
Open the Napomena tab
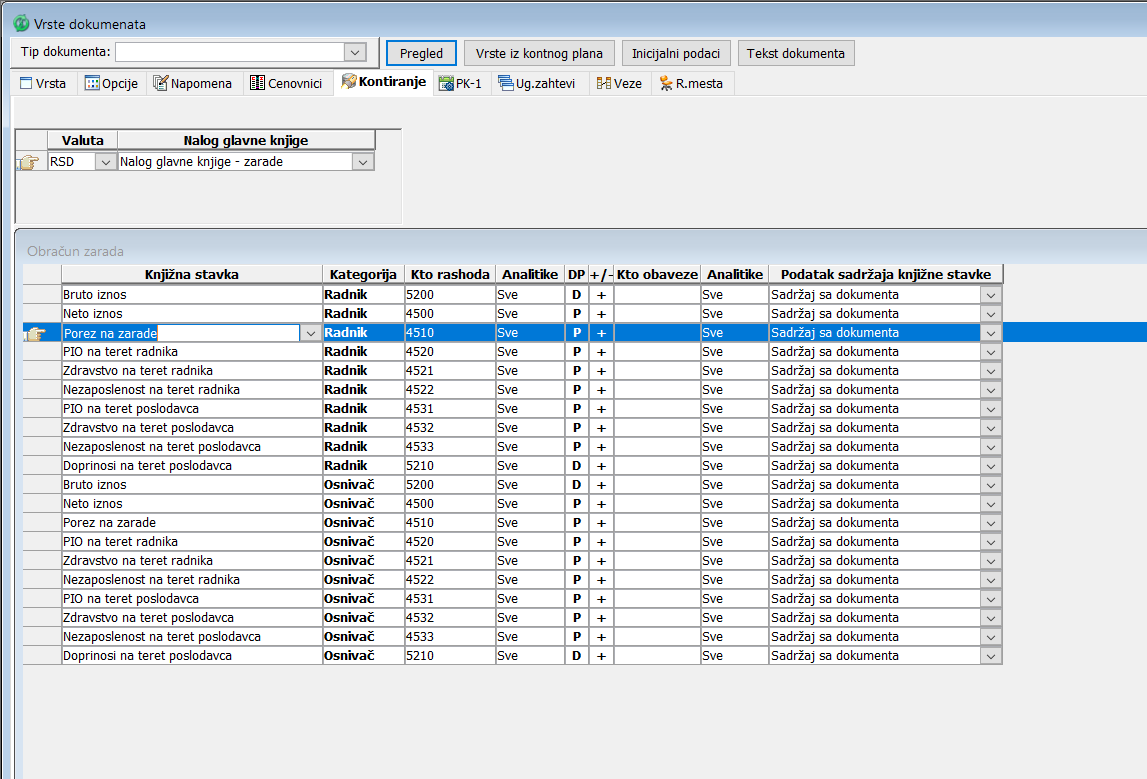coord(192,84)
